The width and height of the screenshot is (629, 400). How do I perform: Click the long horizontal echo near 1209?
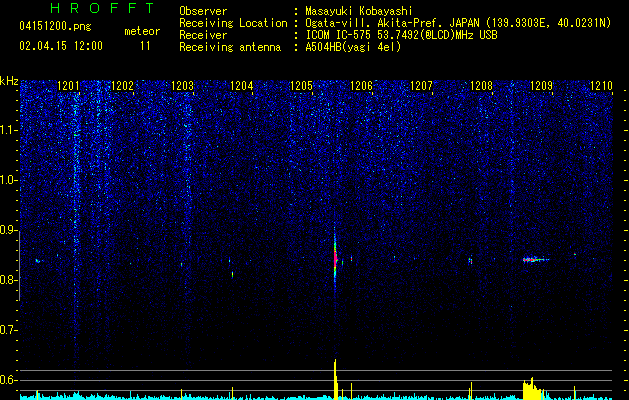(536, 260)
